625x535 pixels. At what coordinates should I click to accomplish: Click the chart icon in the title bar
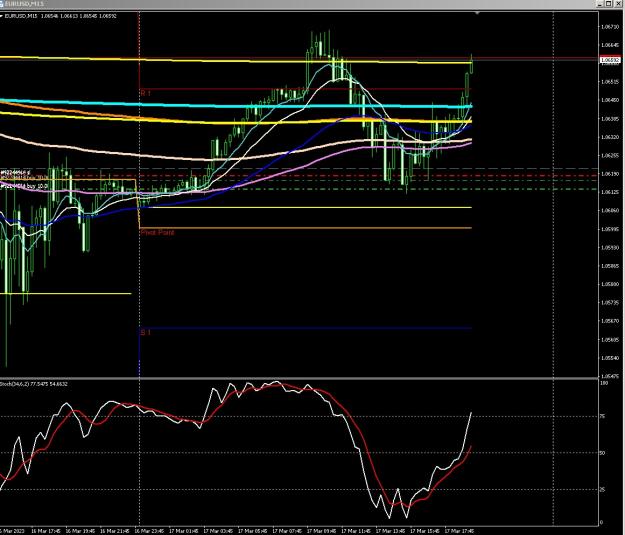pyautogui.click(x=2, y=4)
